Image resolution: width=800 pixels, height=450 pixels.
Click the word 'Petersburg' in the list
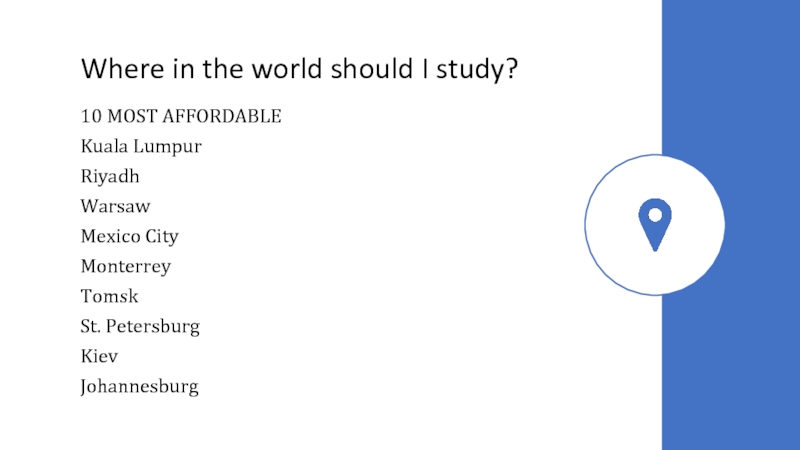(153, 327)
